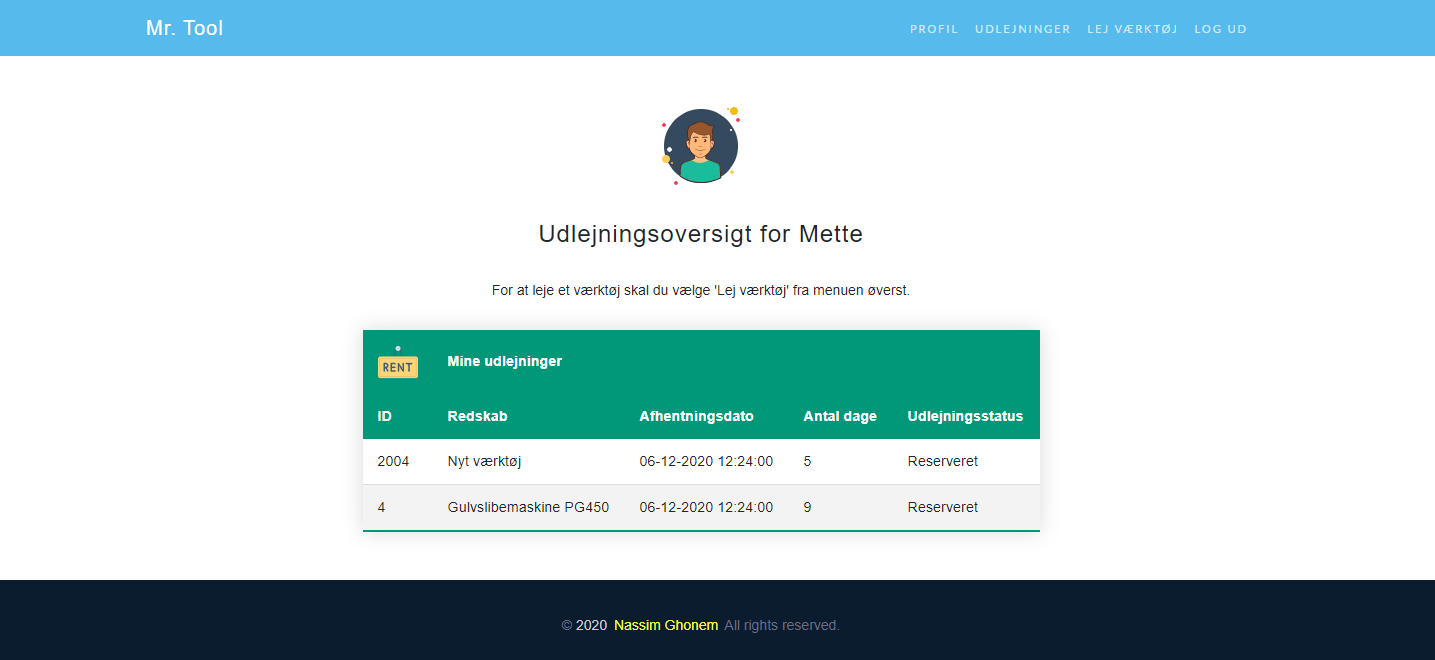Open Lej værktøj from the navbar

point(1132,29)
